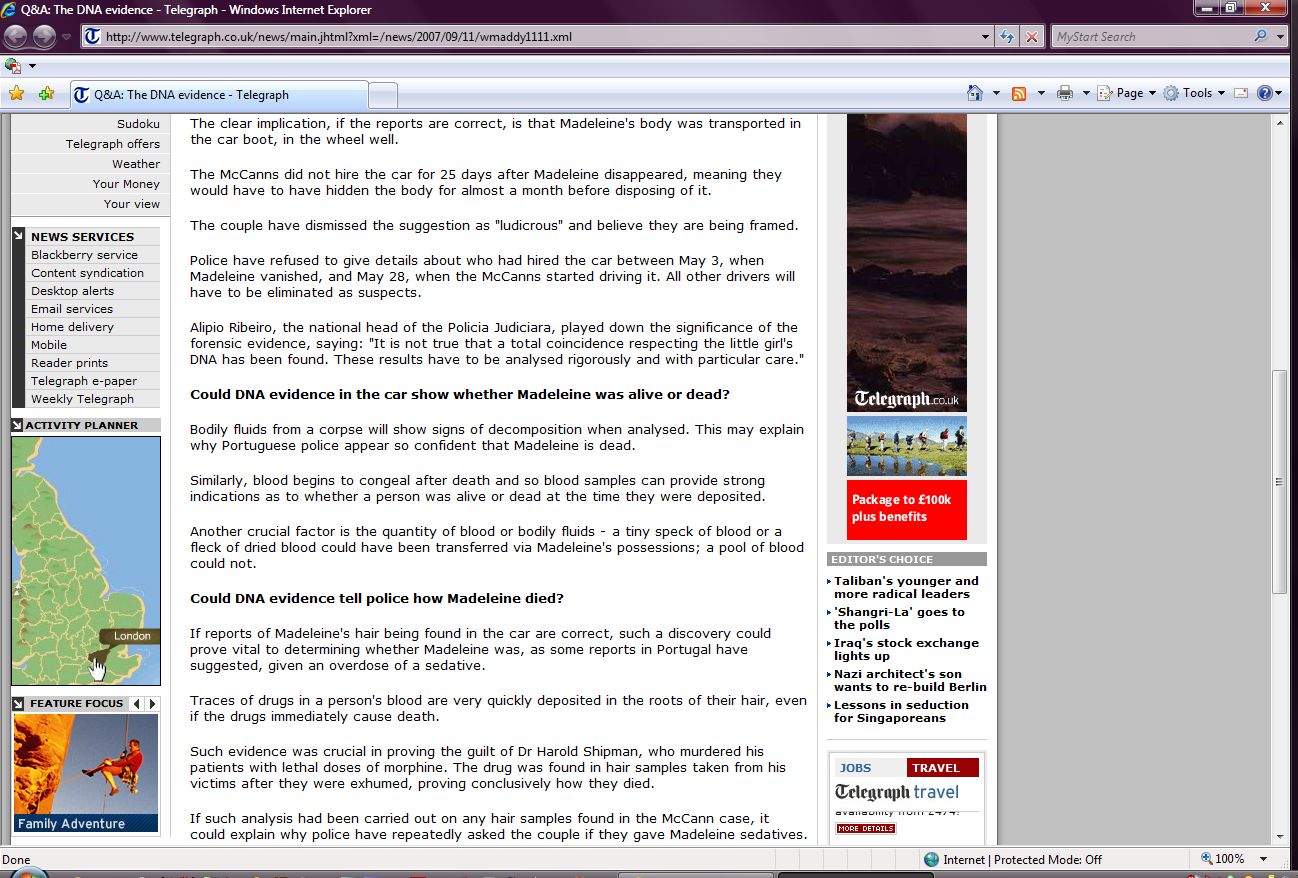
Task: Click the Stop loading red X icon
Action: pyautogui.click(x=1032, y=37)
